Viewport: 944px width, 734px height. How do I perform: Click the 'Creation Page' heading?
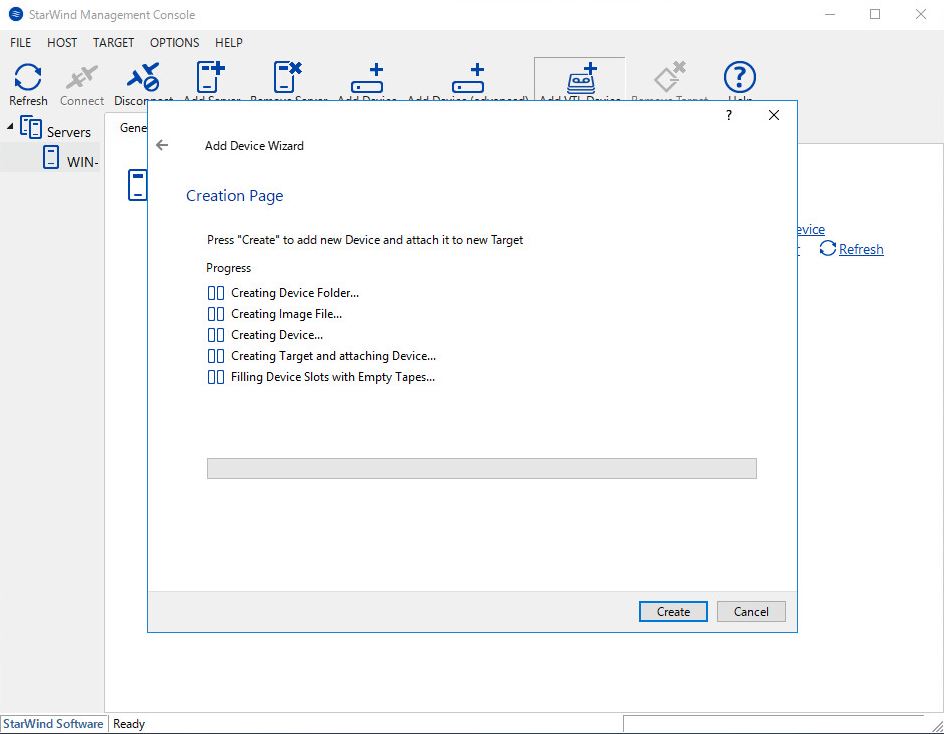pos(234,196)
